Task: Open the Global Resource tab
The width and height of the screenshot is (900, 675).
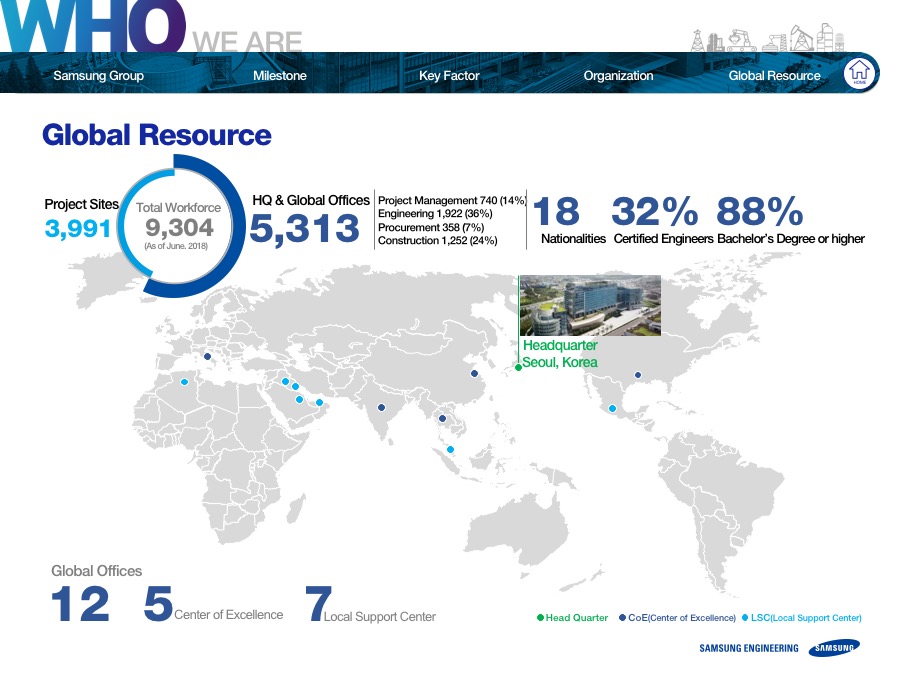Action: pyautogui.click(x=774, y=76)
